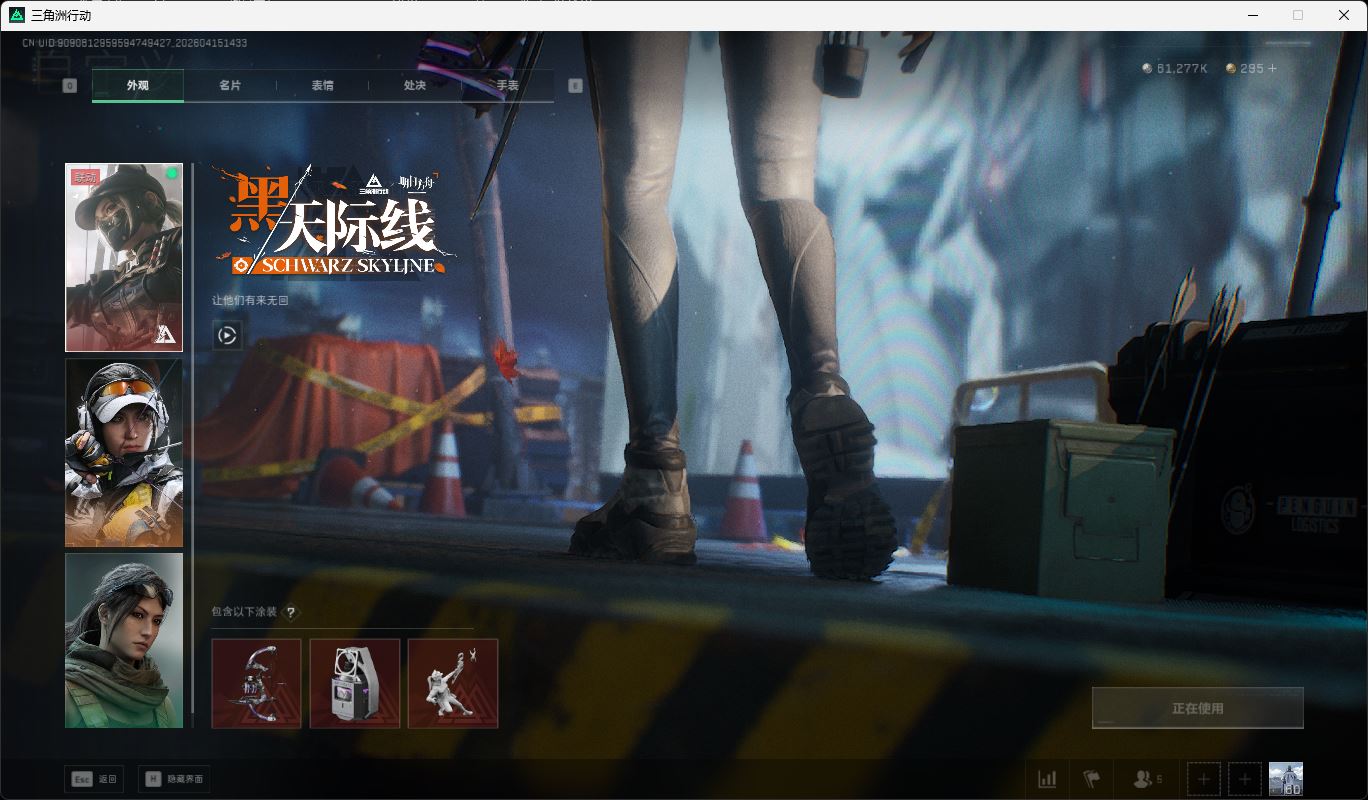Go to the 处决 tab
1368x800 pixels.
(415, 86)
